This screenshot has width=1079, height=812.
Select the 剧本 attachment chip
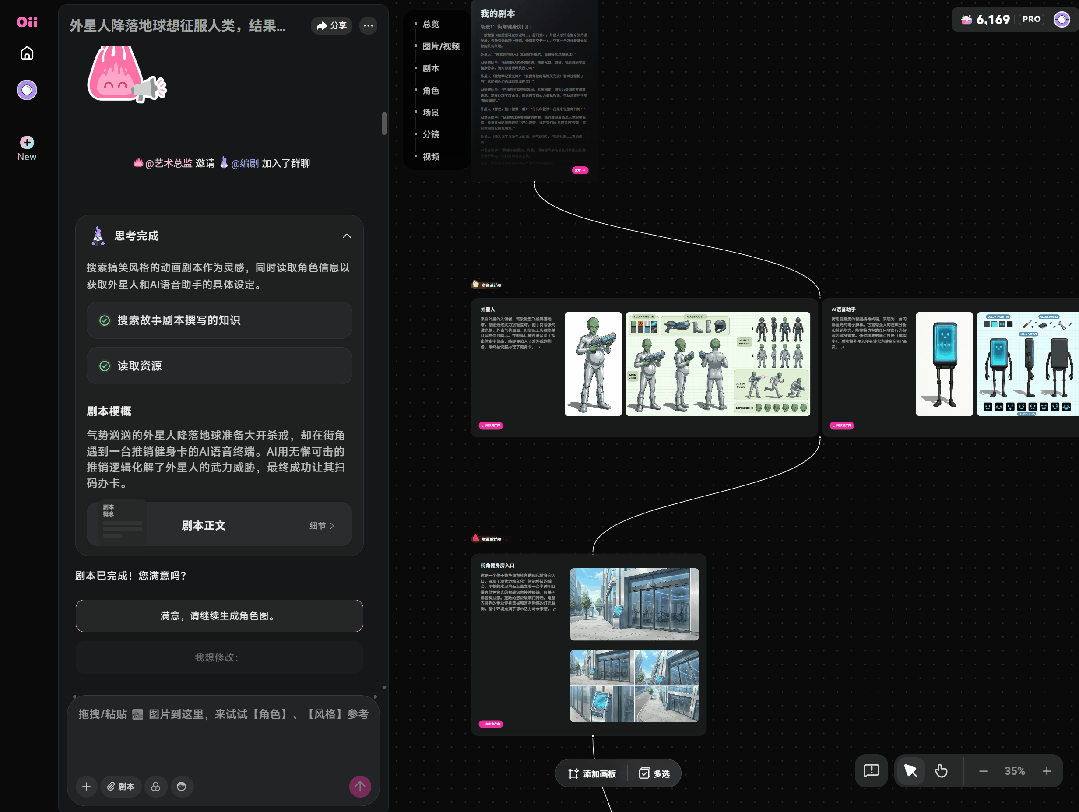coord(120,787)
